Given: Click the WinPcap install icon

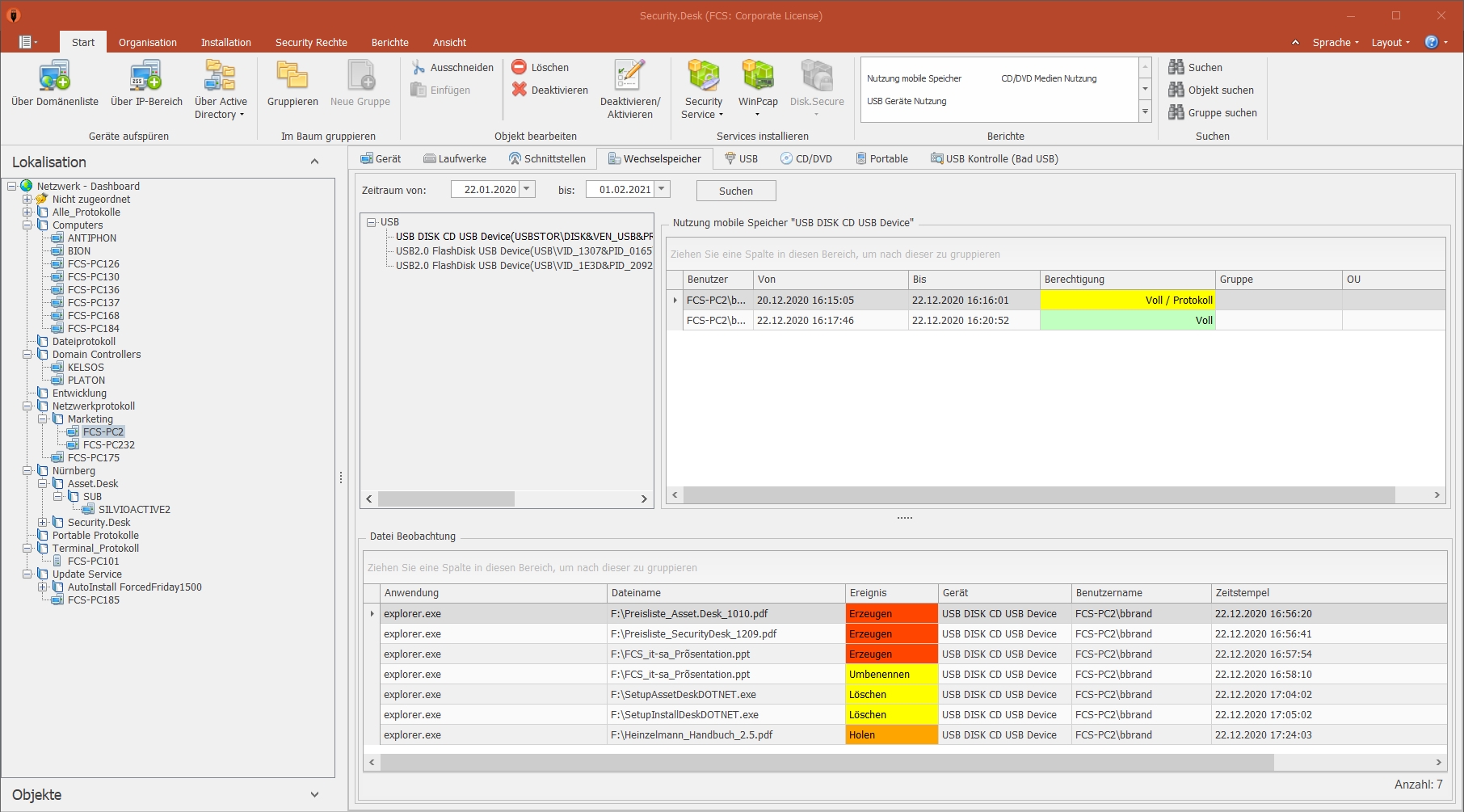Looking at the screenshot, I should [758, 77].
